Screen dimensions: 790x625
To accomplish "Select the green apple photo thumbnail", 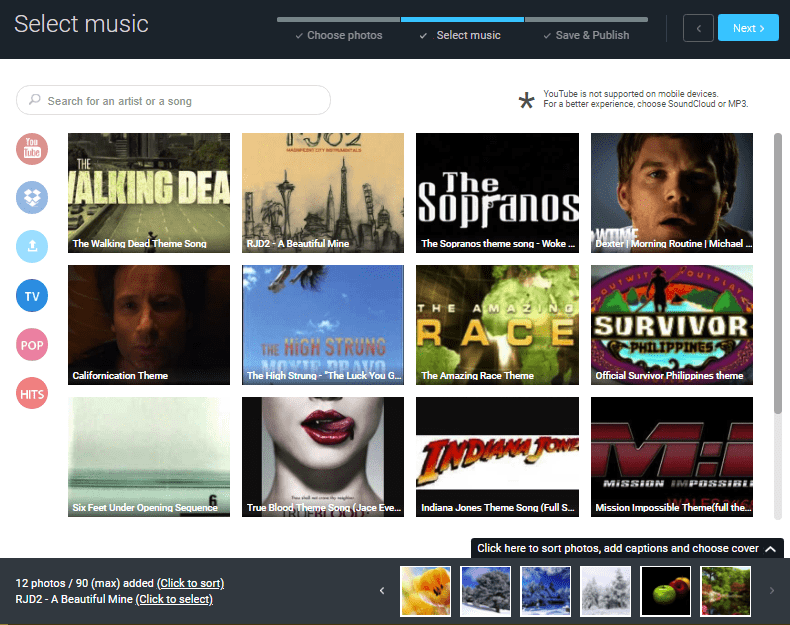I will (665, 591).
